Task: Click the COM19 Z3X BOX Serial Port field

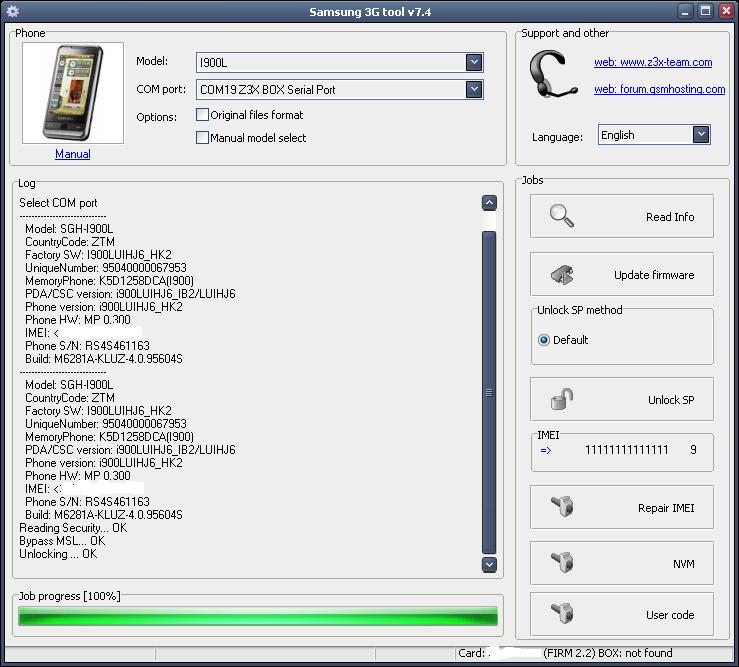Action: [339, 89]
